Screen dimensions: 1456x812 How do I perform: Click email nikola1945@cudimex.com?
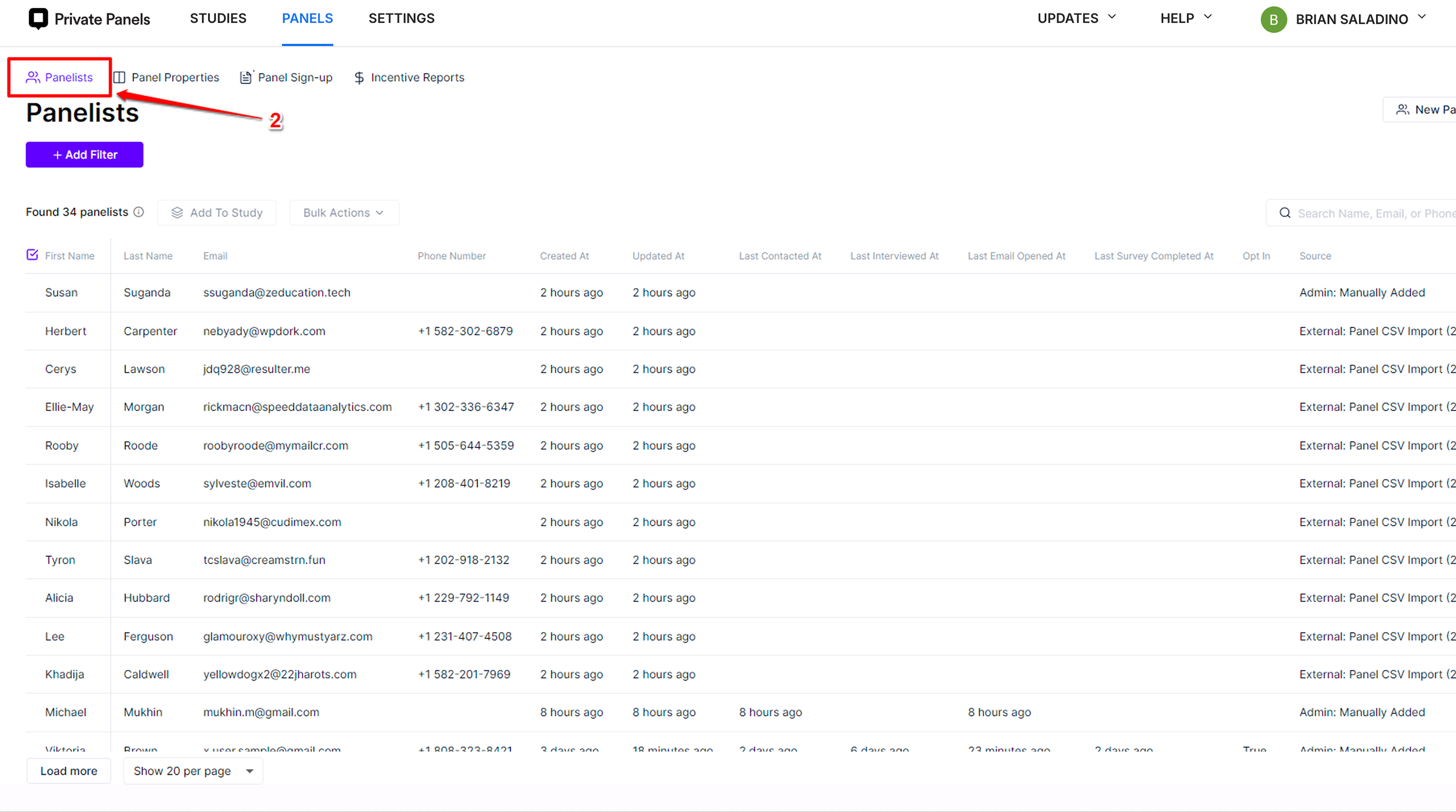pyautogui.click(x=272, y=522)
